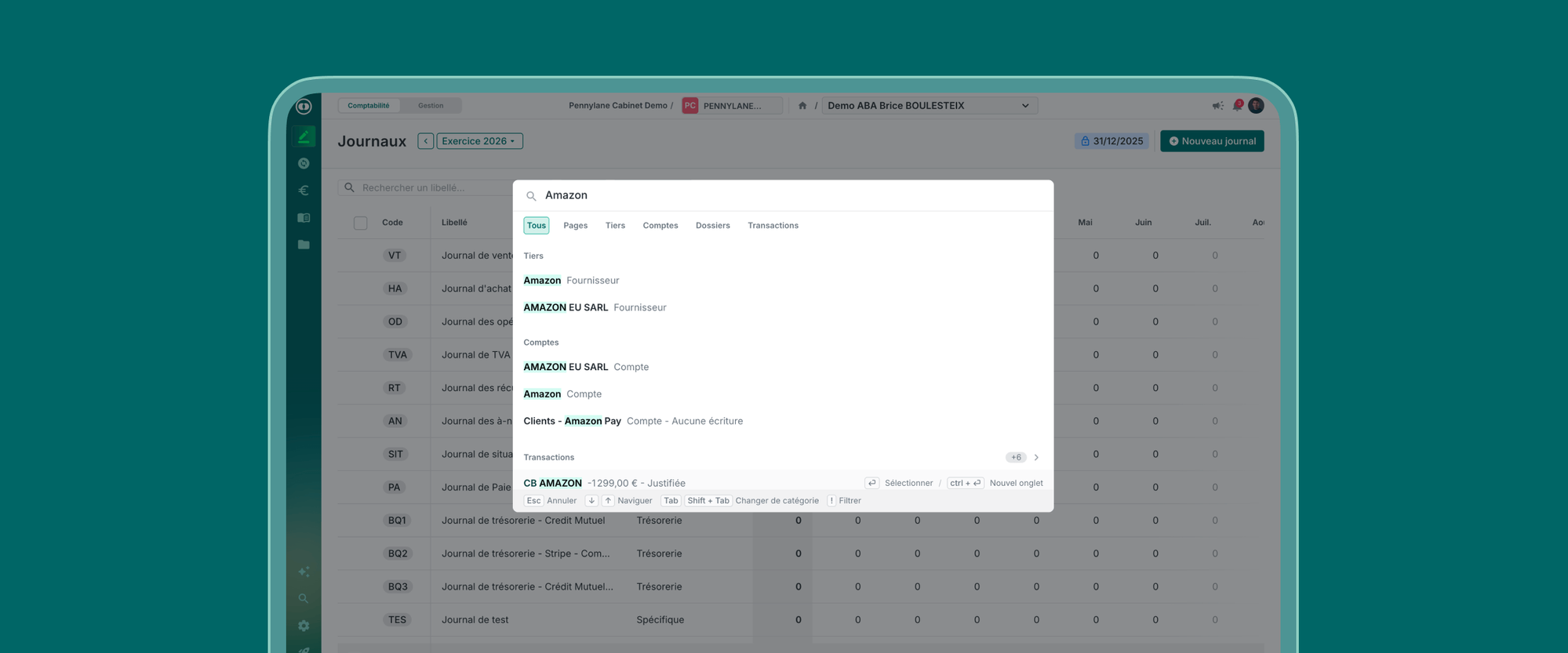
Task: Expand more Transactions results with chevron
Action: (x=1036, y=457)
